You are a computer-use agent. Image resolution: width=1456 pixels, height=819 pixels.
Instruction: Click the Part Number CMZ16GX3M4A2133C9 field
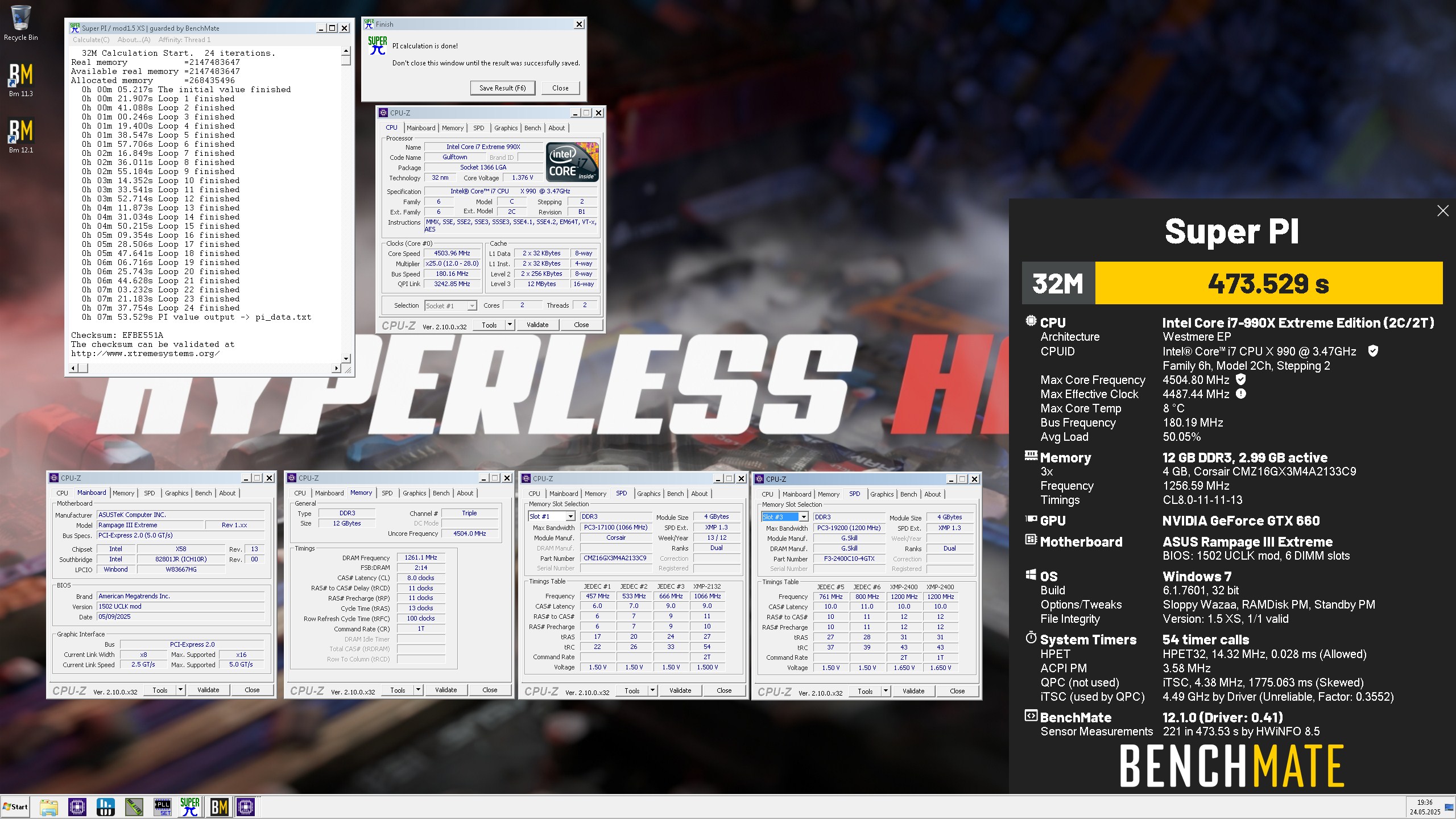(x=615, y=558)
